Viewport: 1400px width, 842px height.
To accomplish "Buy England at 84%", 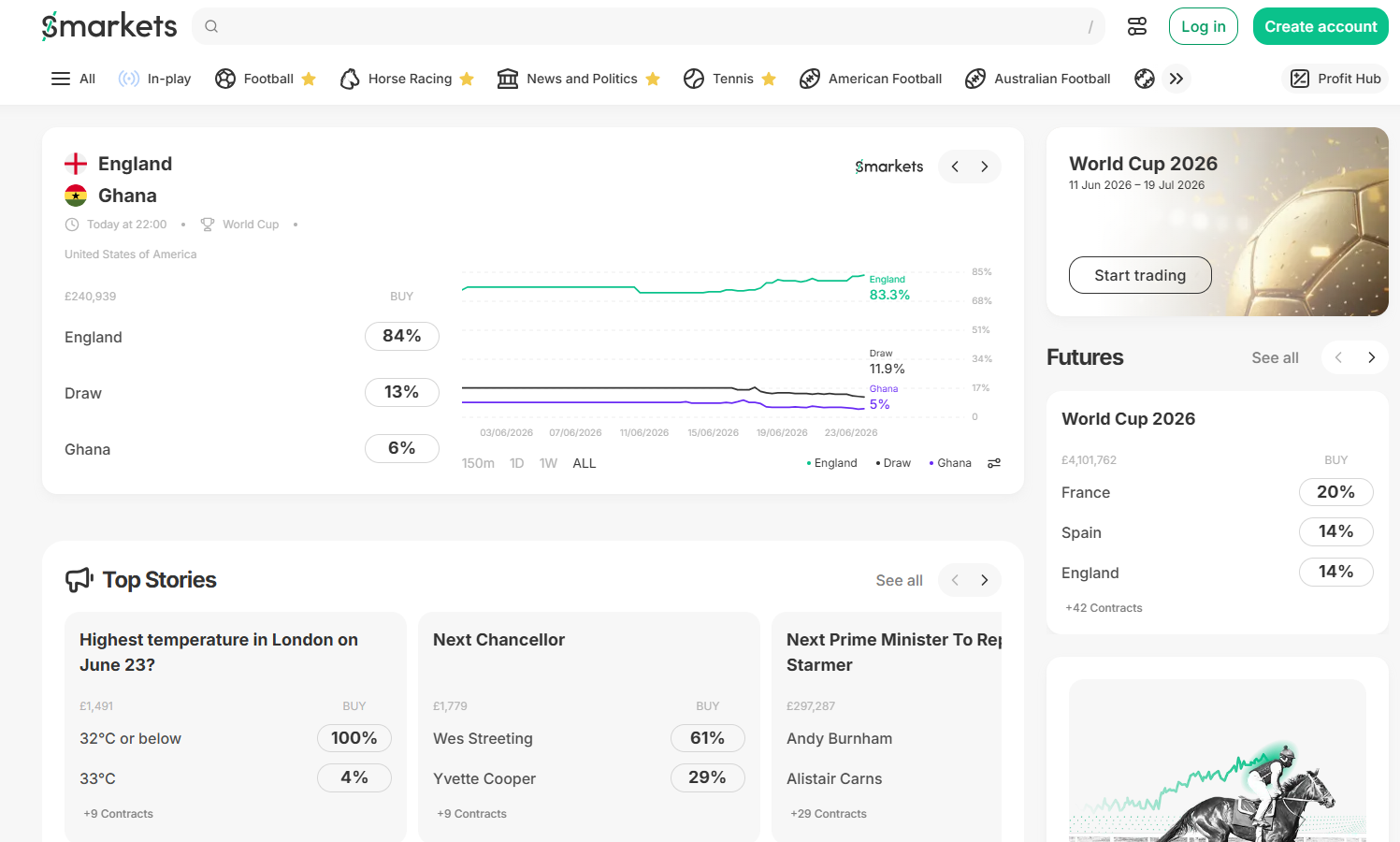I will click(x=402, y=336).
